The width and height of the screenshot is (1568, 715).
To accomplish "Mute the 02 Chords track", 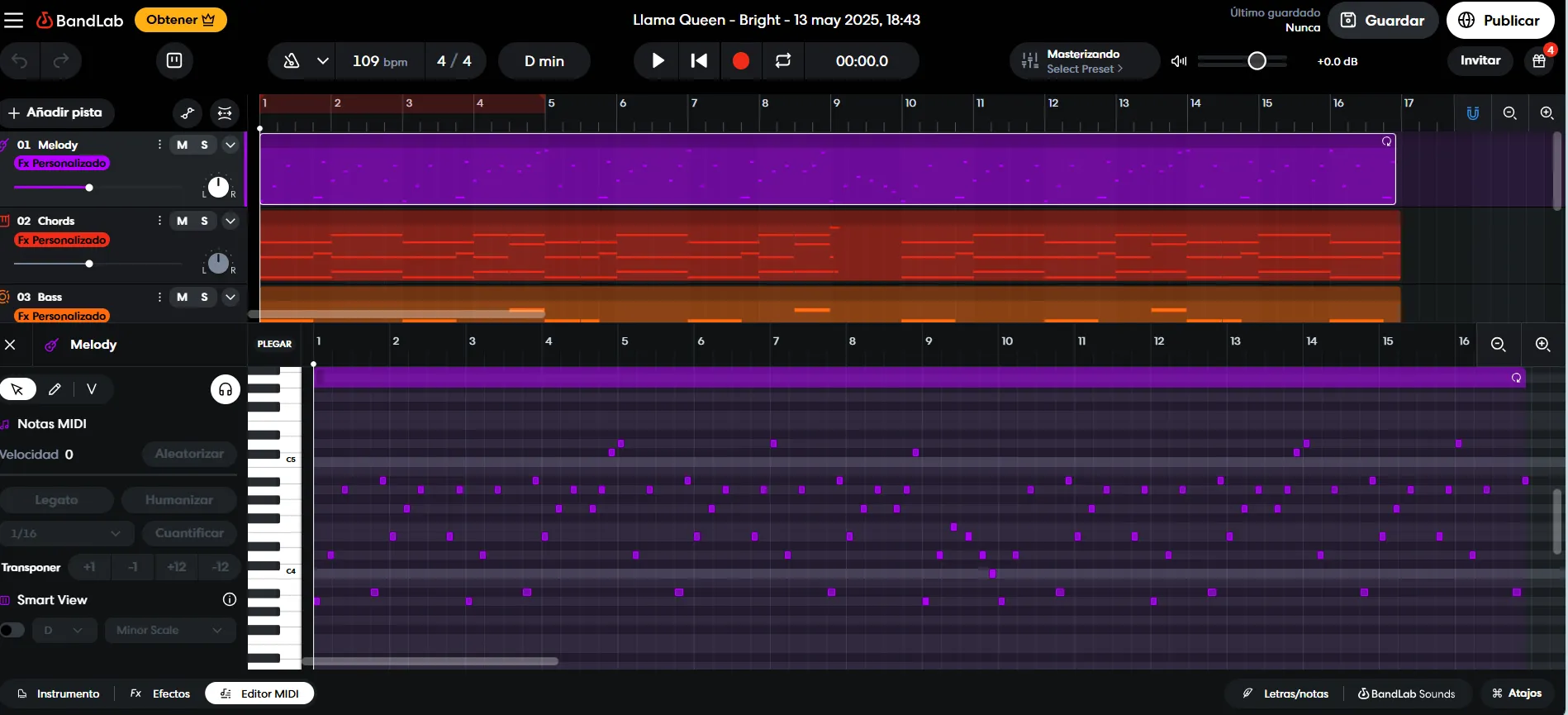I will 182,221.
